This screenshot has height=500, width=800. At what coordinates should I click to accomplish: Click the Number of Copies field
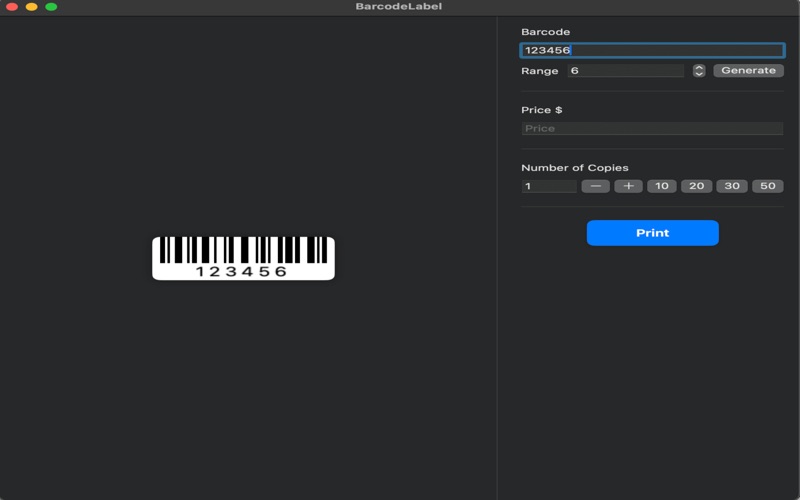coord(549,186)
